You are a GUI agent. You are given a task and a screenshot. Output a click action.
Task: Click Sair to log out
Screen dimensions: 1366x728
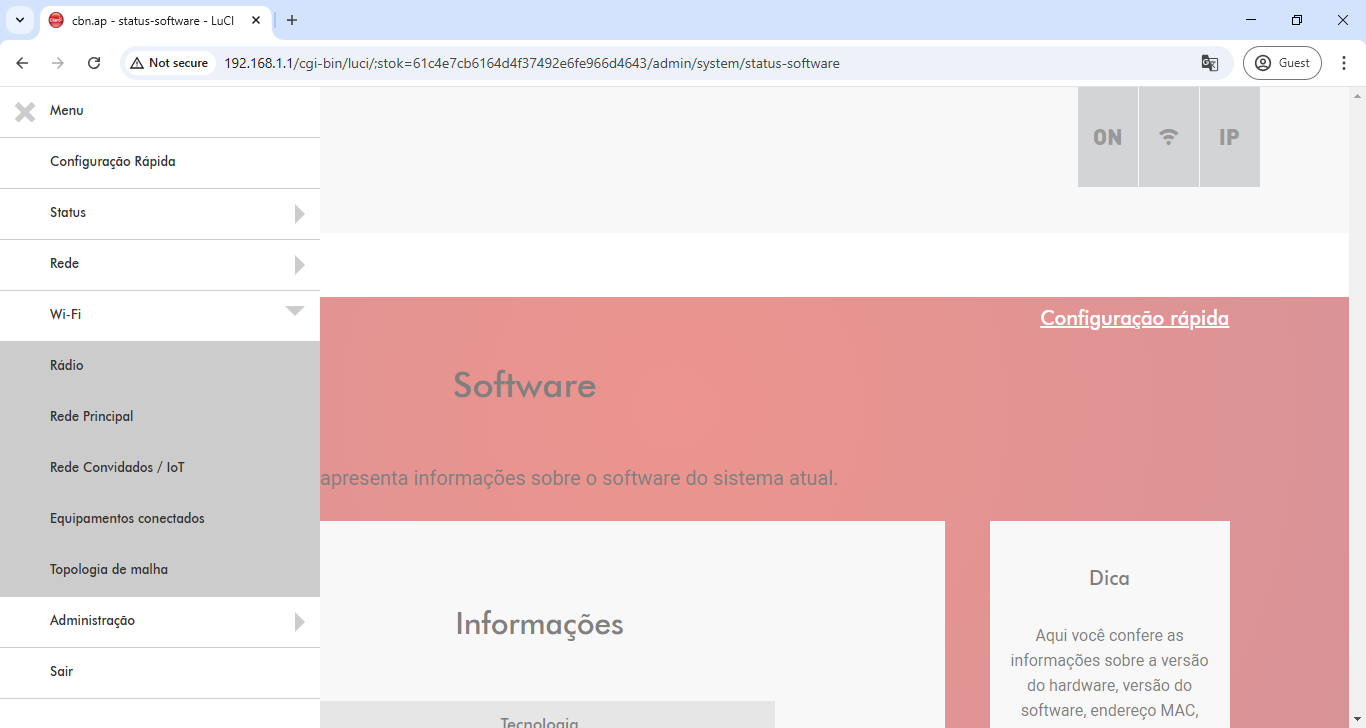62,672
